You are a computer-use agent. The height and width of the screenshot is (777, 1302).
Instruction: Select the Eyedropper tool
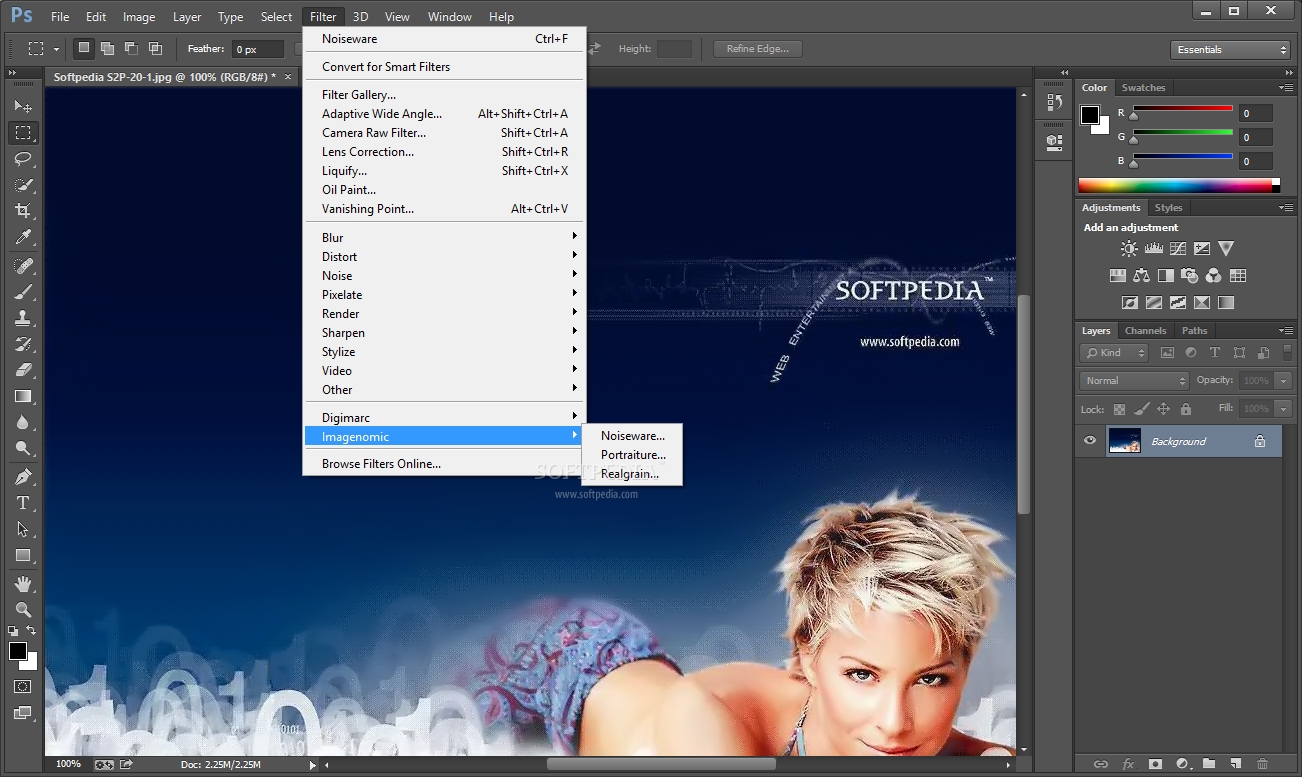(23, 237)
